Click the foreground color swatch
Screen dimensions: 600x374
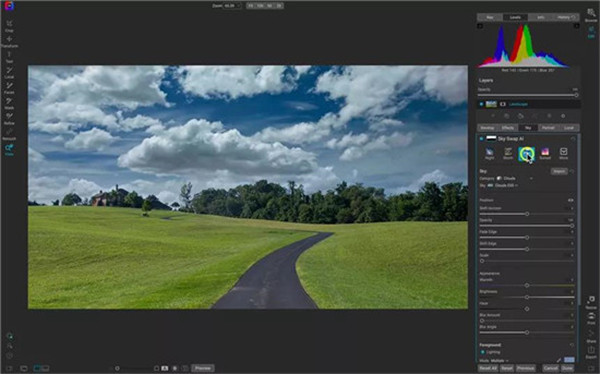[x=569, y=360]
